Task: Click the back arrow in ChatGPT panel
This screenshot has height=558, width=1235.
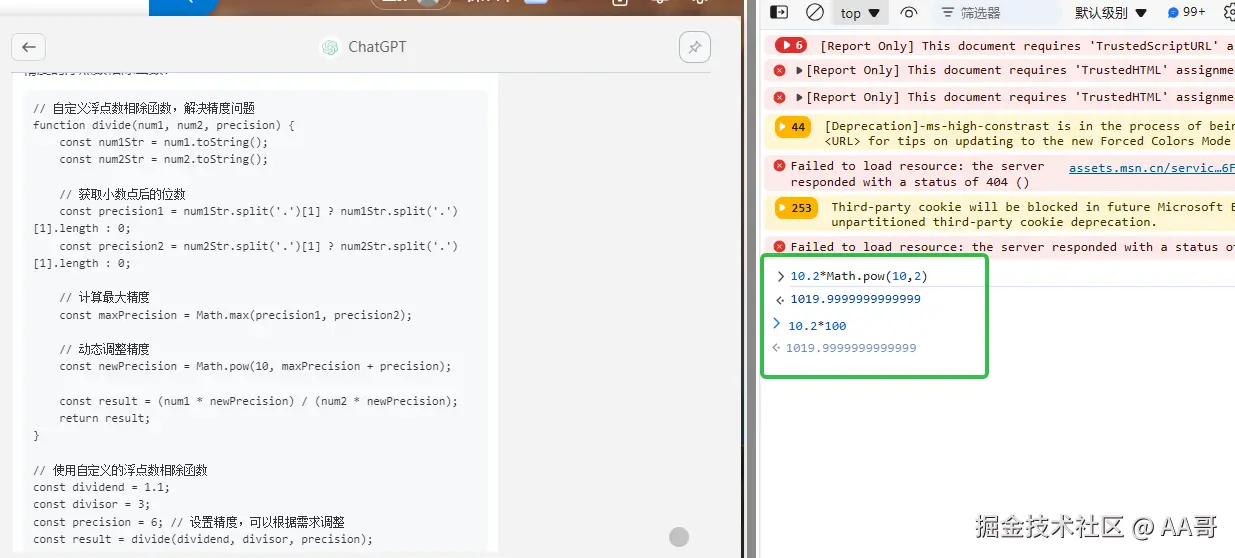Action: (x=28, y=47)
